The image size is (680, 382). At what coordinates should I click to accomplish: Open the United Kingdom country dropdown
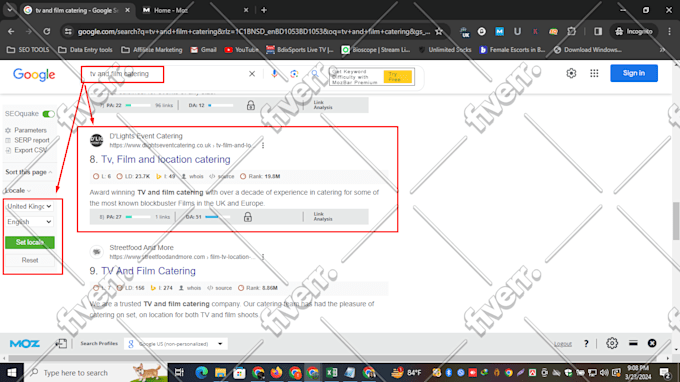29,206
